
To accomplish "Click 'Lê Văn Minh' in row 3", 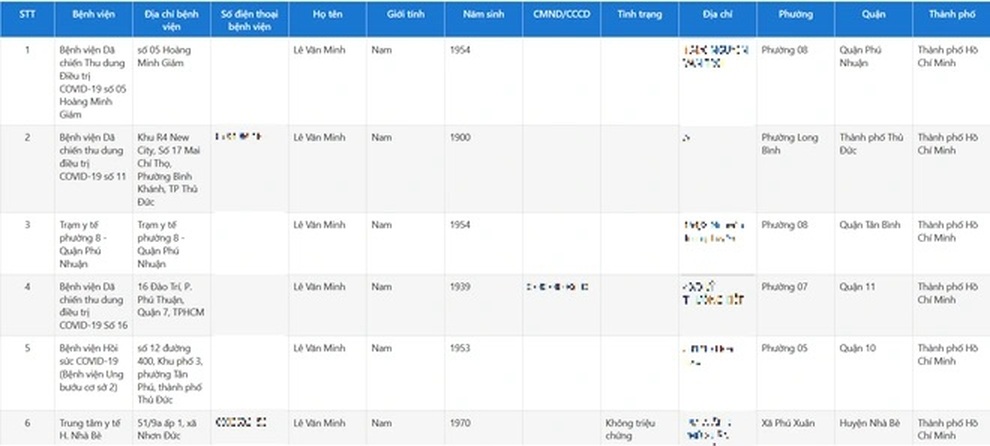I will coord(319,225).
